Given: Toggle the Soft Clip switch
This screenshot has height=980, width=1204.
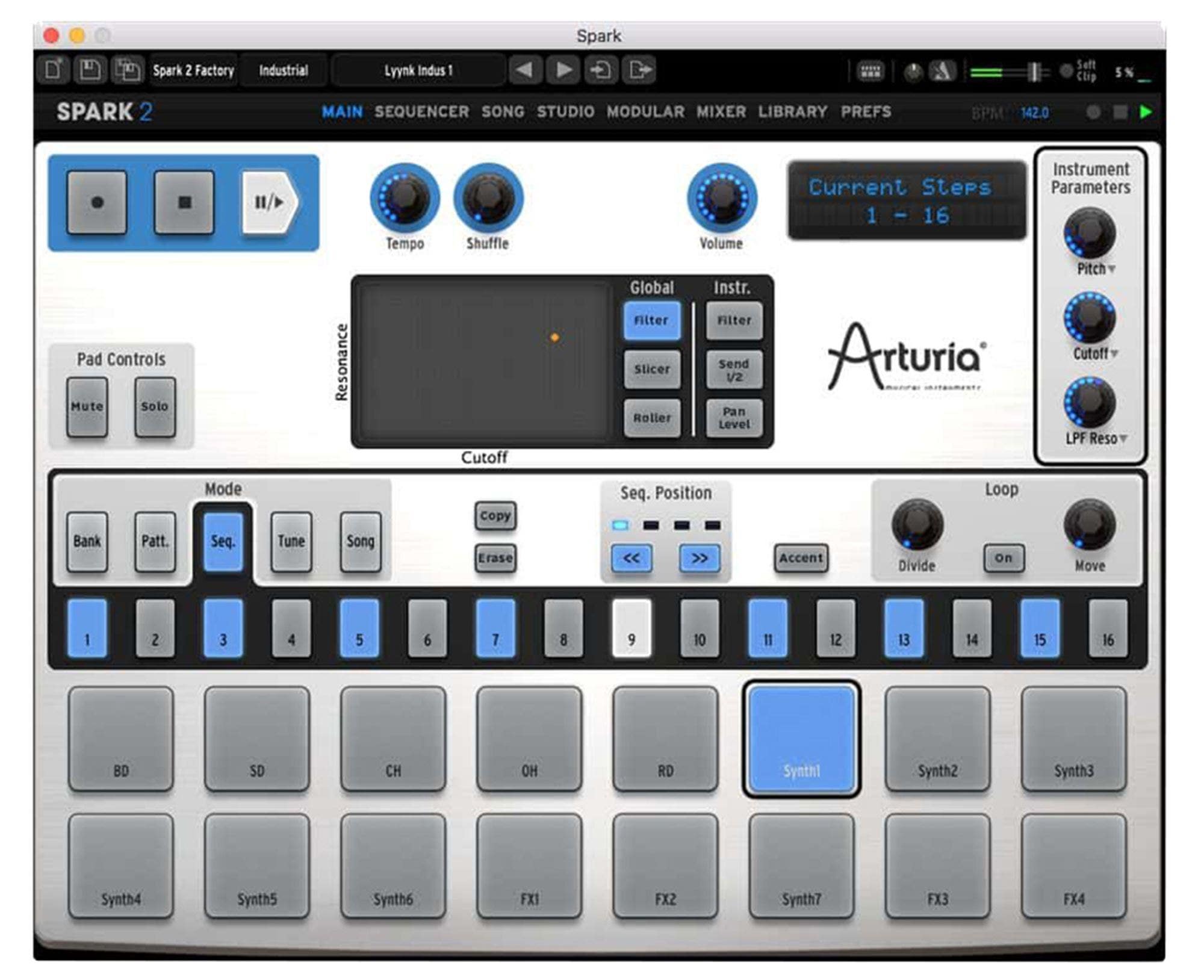Looking at the screenshot, I should (1066, 71).
